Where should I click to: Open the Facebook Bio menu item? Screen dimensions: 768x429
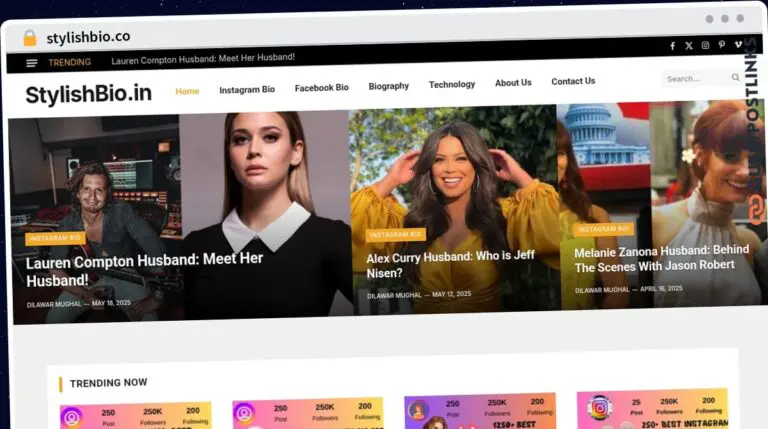tap(321, 88)
